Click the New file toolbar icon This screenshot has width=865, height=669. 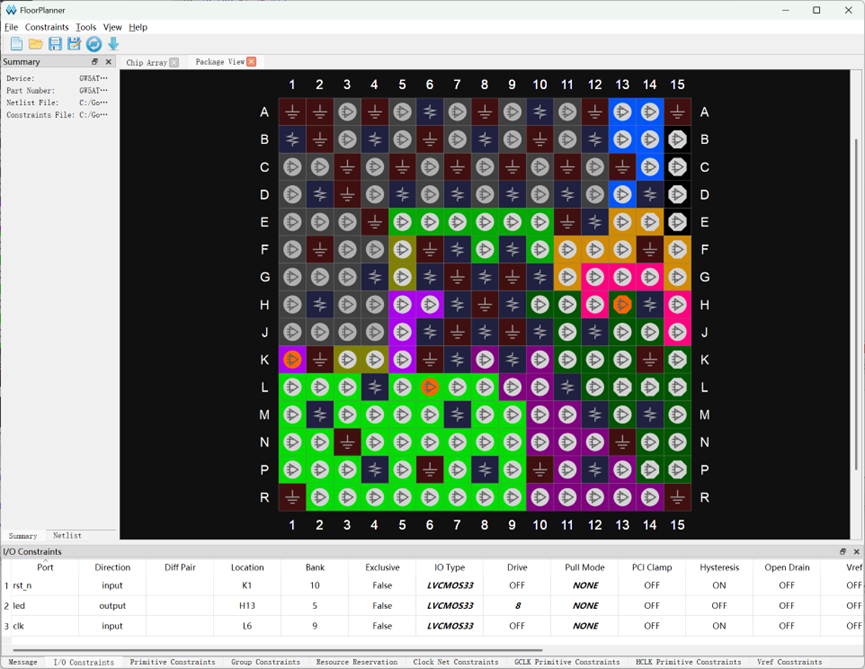17,44
